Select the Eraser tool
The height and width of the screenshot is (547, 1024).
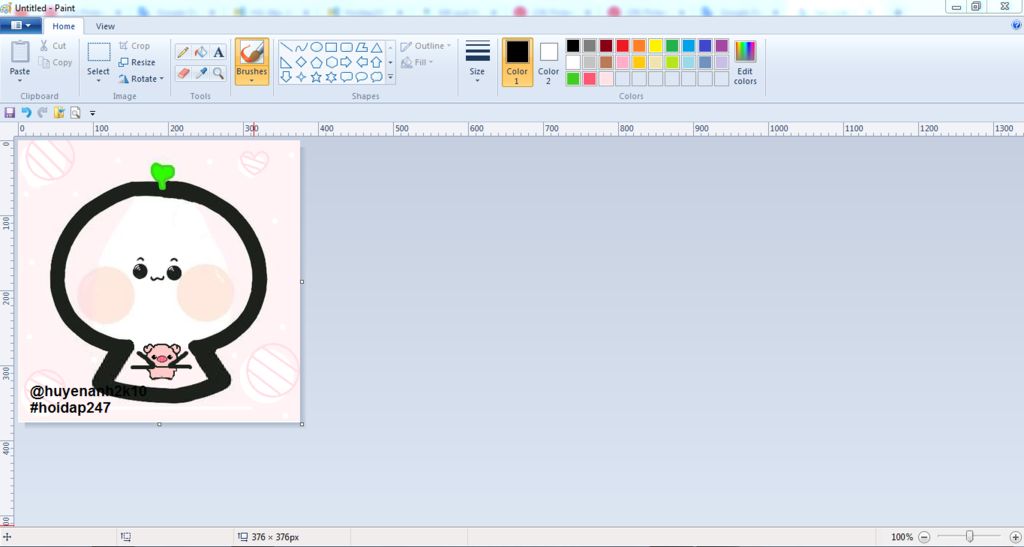pyautogui.click(x=184, y=73)
